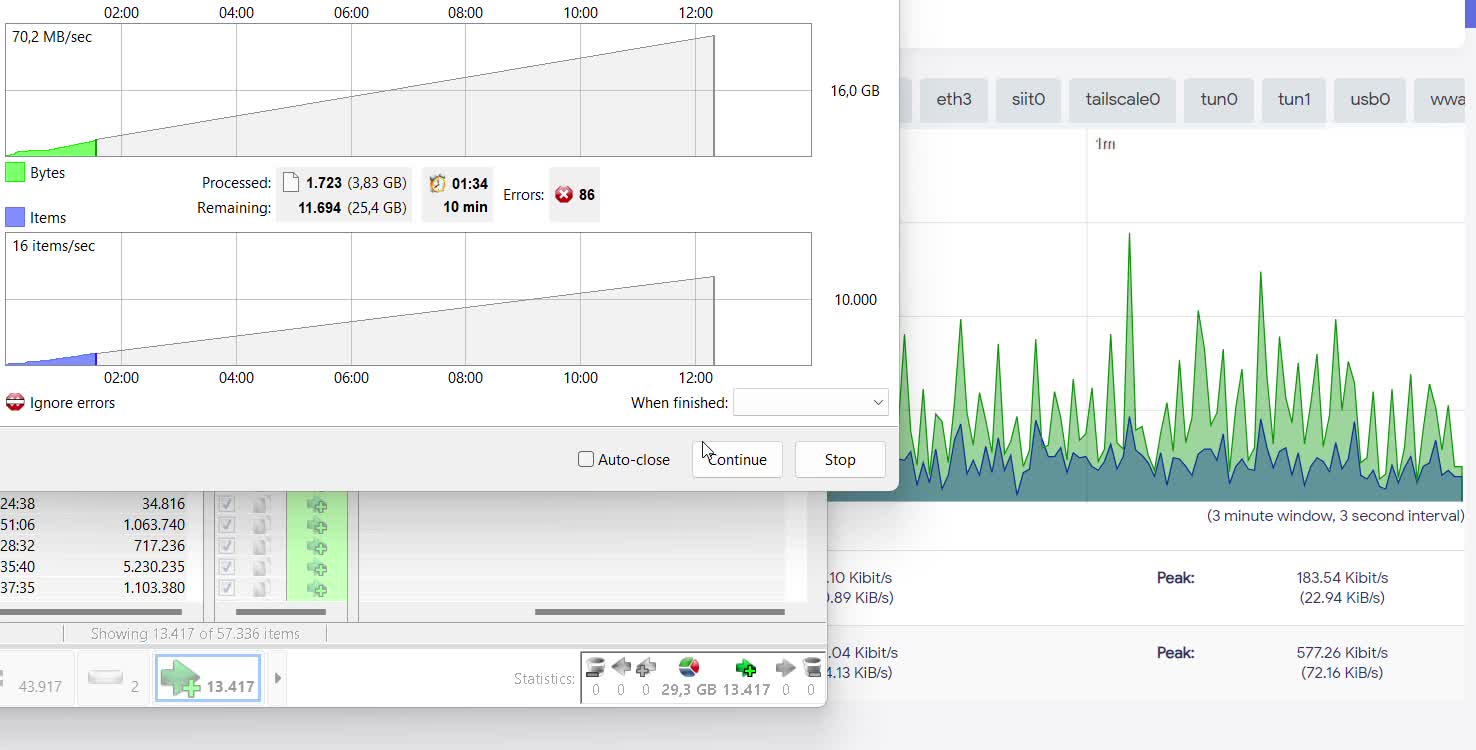The image size is (1476, 750).
Task: Click the network traffic chart in the browser
Action: (1182, 315)
